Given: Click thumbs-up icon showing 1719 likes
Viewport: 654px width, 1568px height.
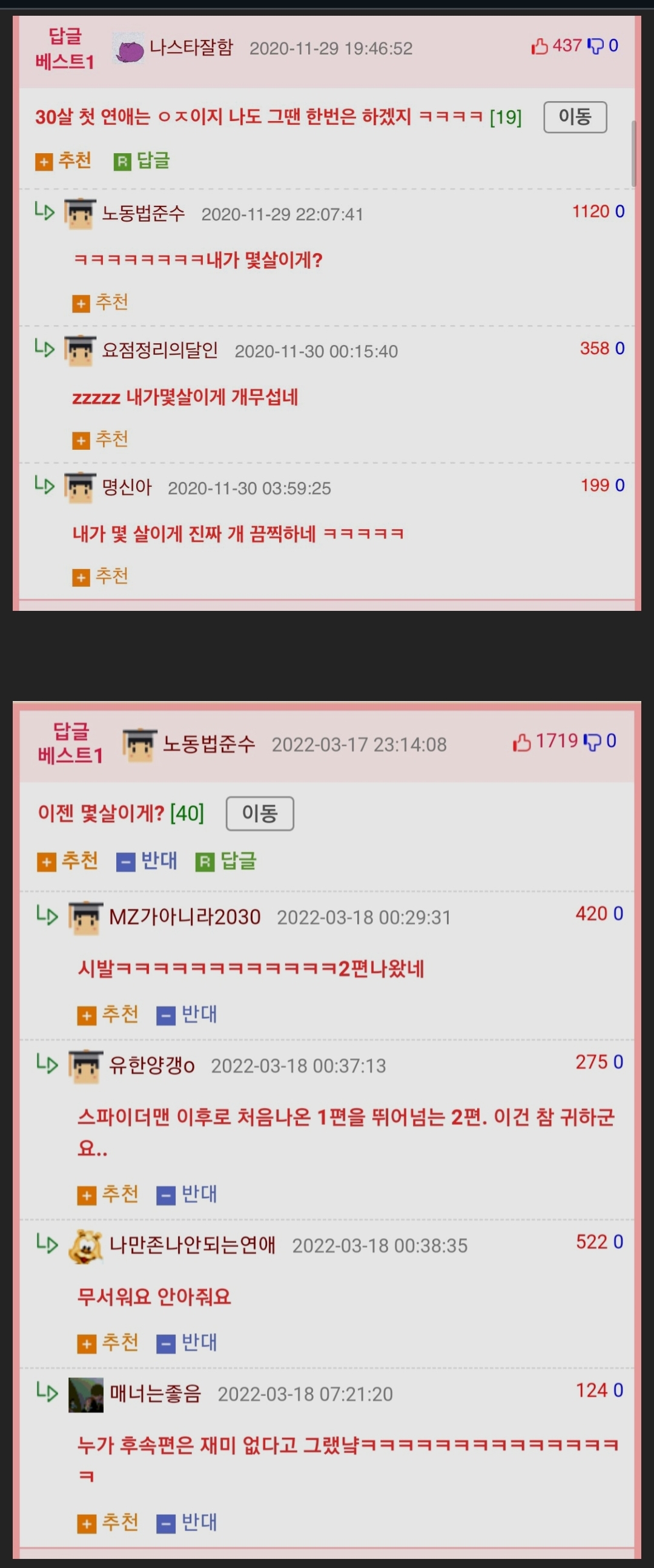Looking at the screenshot, I should pyautogui.click(x=521, y=742).
